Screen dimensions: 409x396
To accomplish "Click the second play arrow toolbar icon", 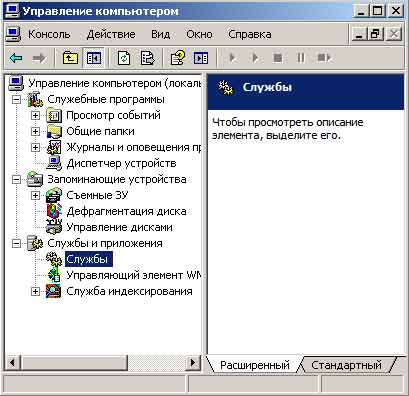I will [x=255, y=58].
